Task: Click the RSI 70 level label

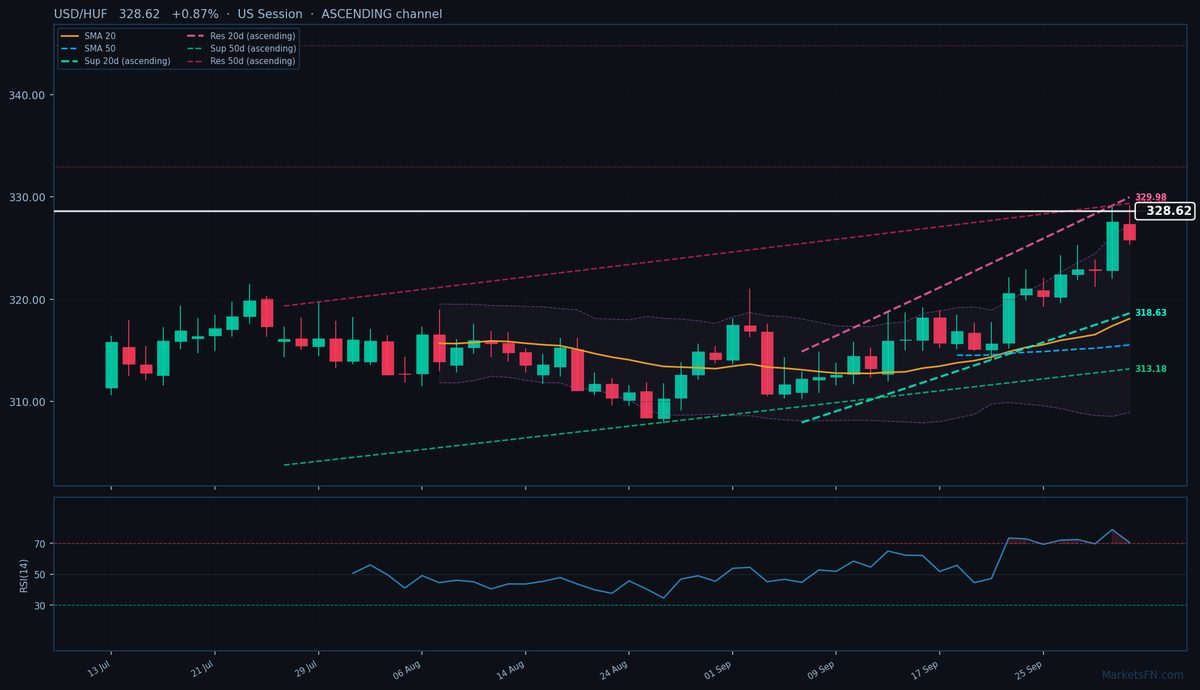Action: [40, 544]
